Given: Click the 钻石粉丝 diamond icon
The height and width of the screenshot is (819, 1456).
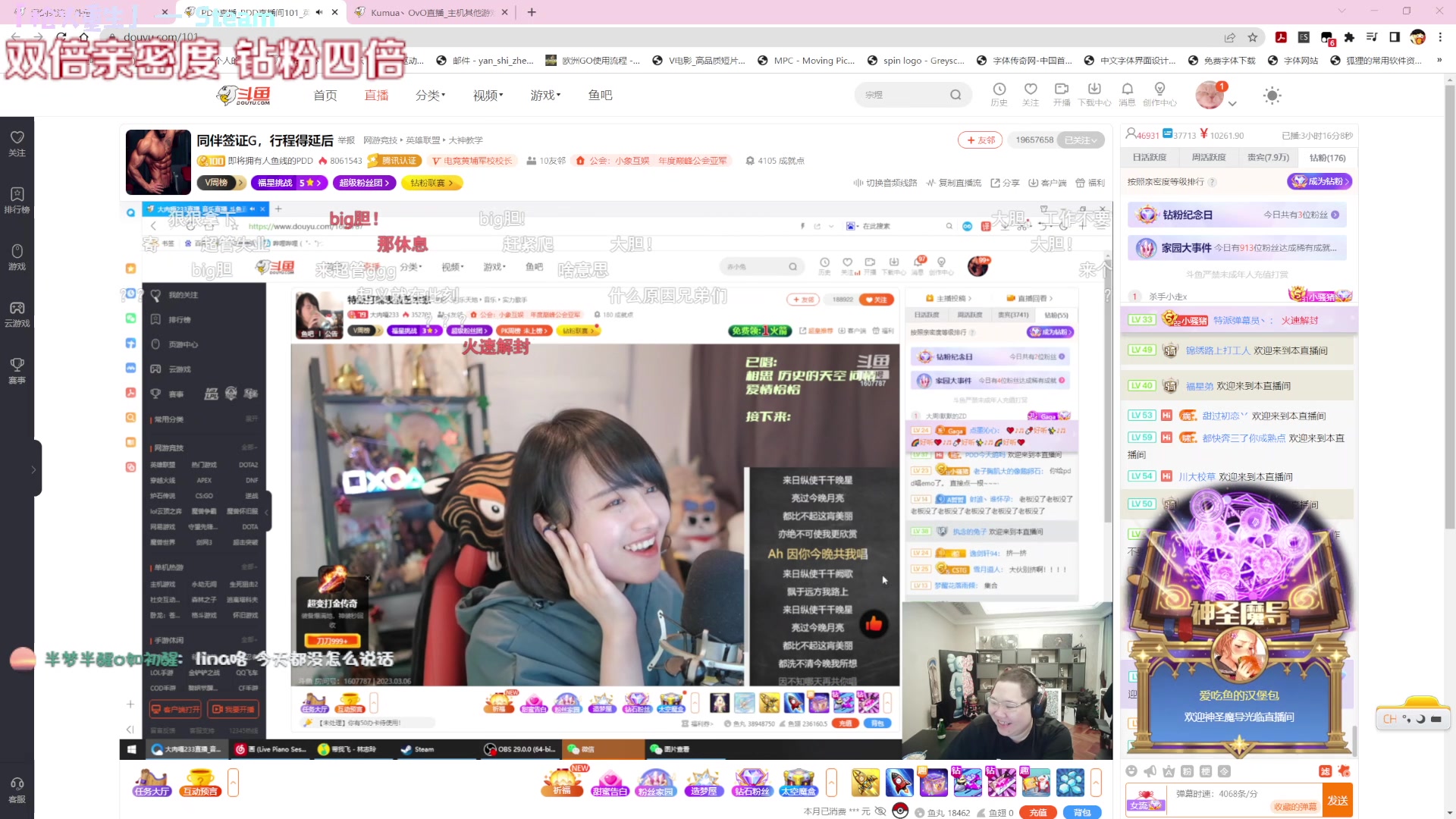Looking at the screenshot, I should coord(752,782).
